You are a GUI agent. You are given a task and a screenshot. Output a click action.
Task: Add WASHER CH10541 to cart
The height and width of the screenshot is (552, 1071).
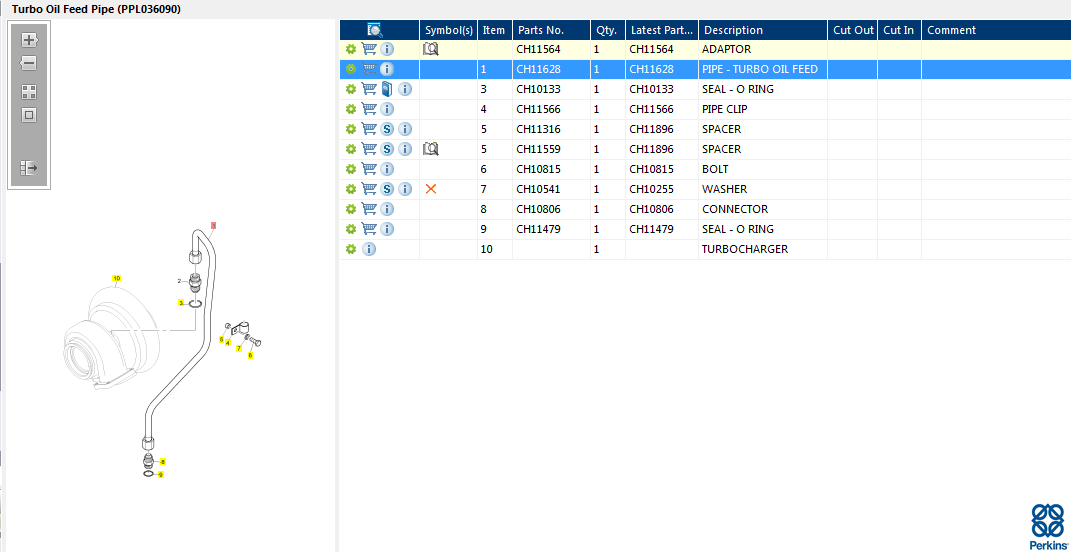click(x=369, y=189)
